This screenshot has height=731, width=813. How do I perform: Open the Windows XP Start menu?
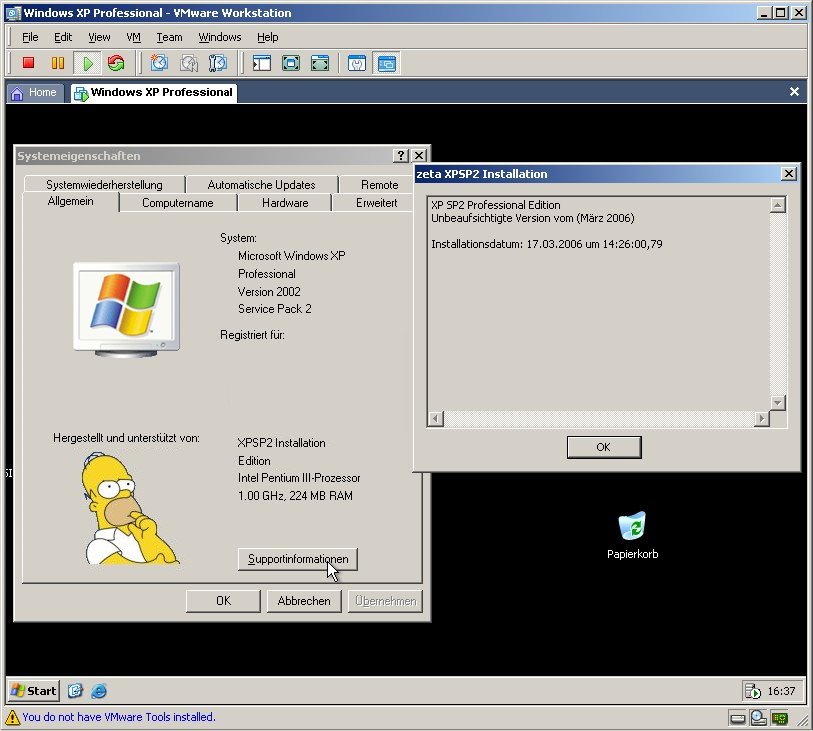(34, 691)
